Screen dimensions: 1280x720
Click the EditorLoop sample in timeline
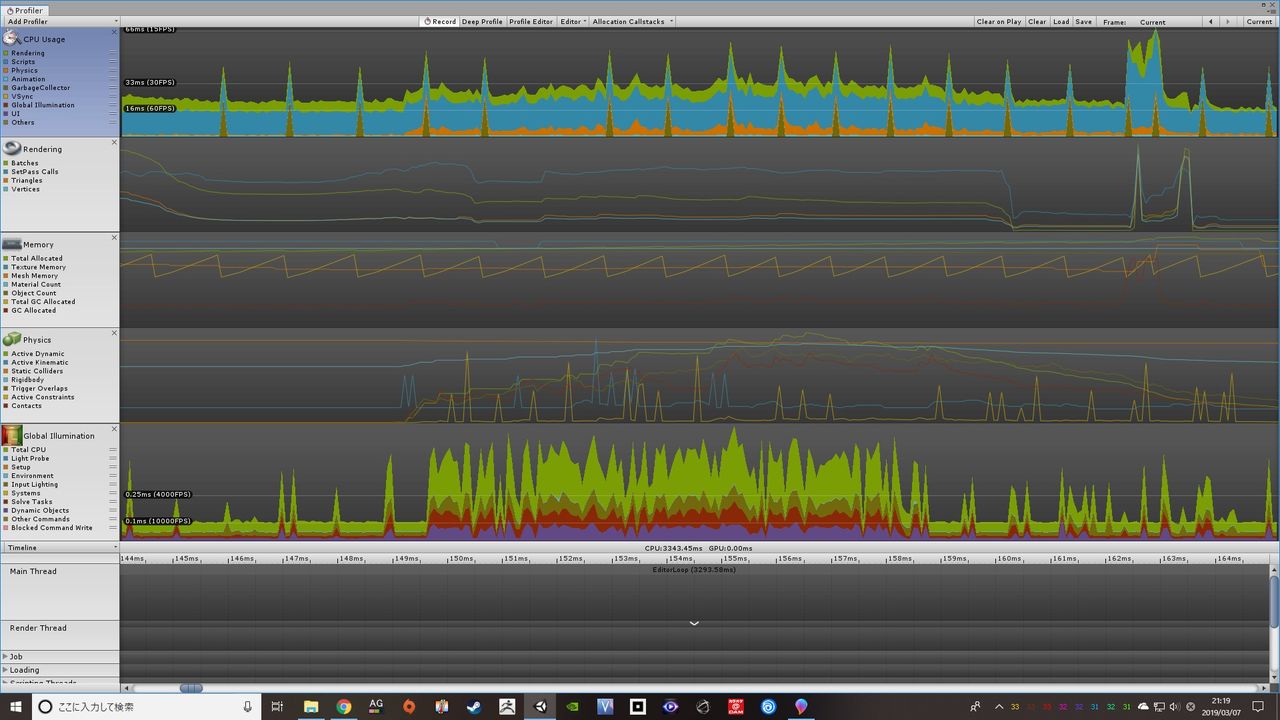[694, 570]
